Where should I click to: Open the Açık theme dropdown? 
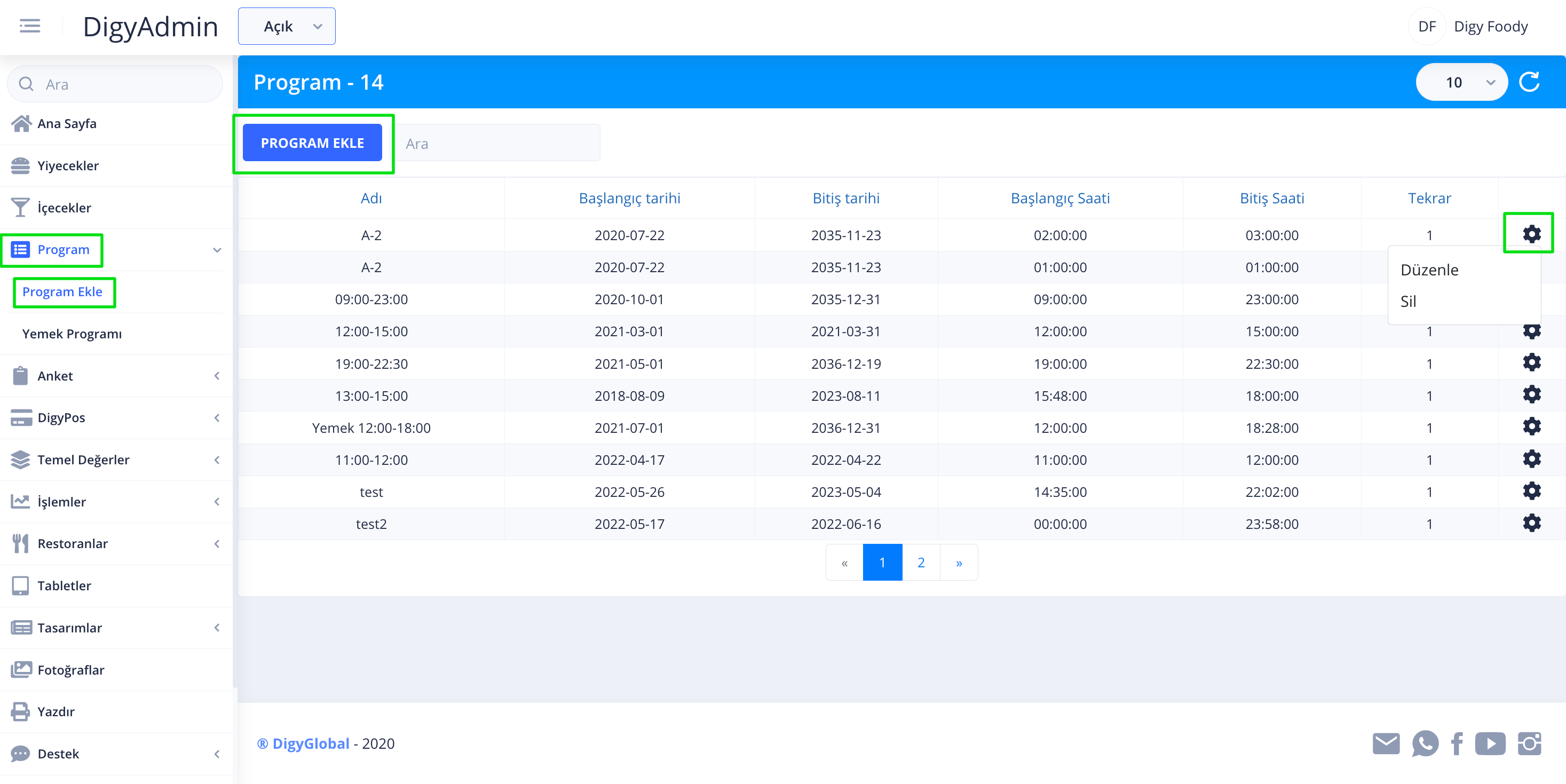tap(286, 26)
